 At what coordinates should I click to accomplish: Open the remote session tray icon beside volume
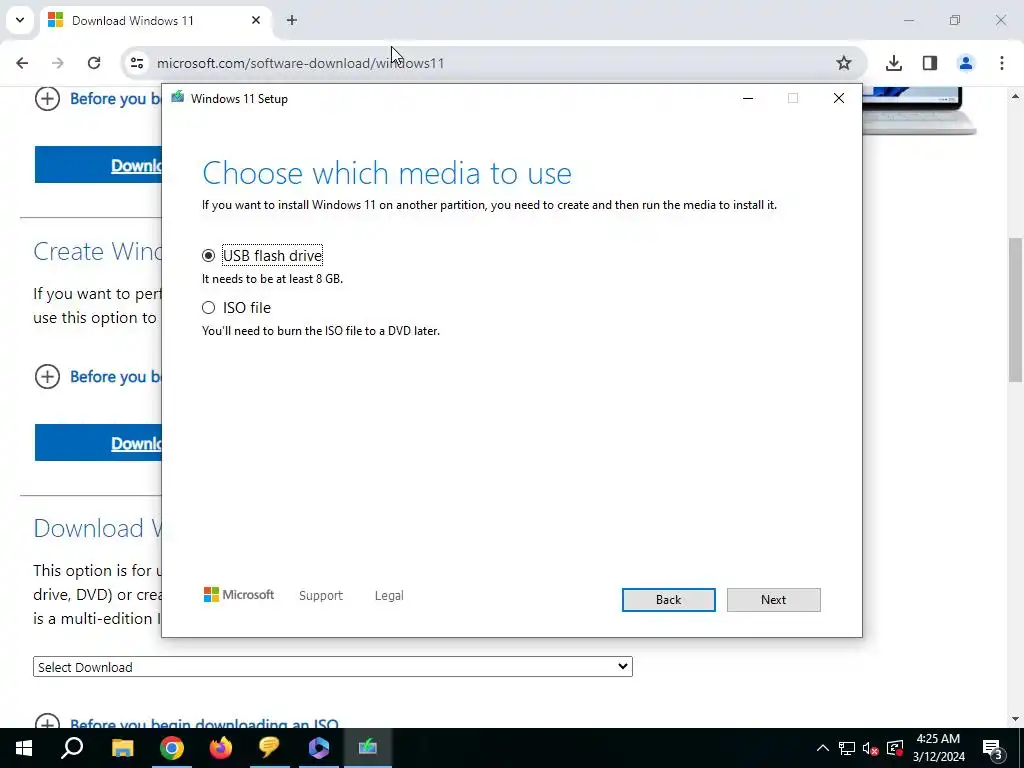pyautogui.click(x=895, y=748)
